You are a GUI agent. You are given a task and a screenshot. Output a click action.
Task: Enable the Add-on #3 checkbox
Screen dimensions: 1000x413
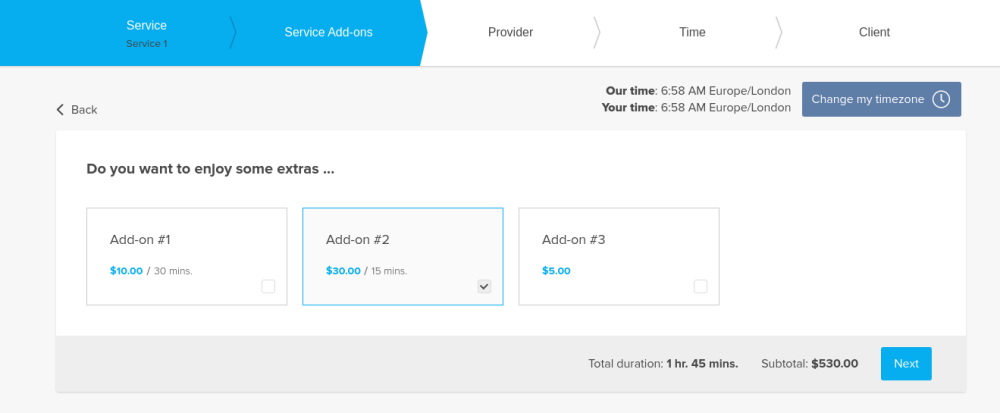(700, 287)
